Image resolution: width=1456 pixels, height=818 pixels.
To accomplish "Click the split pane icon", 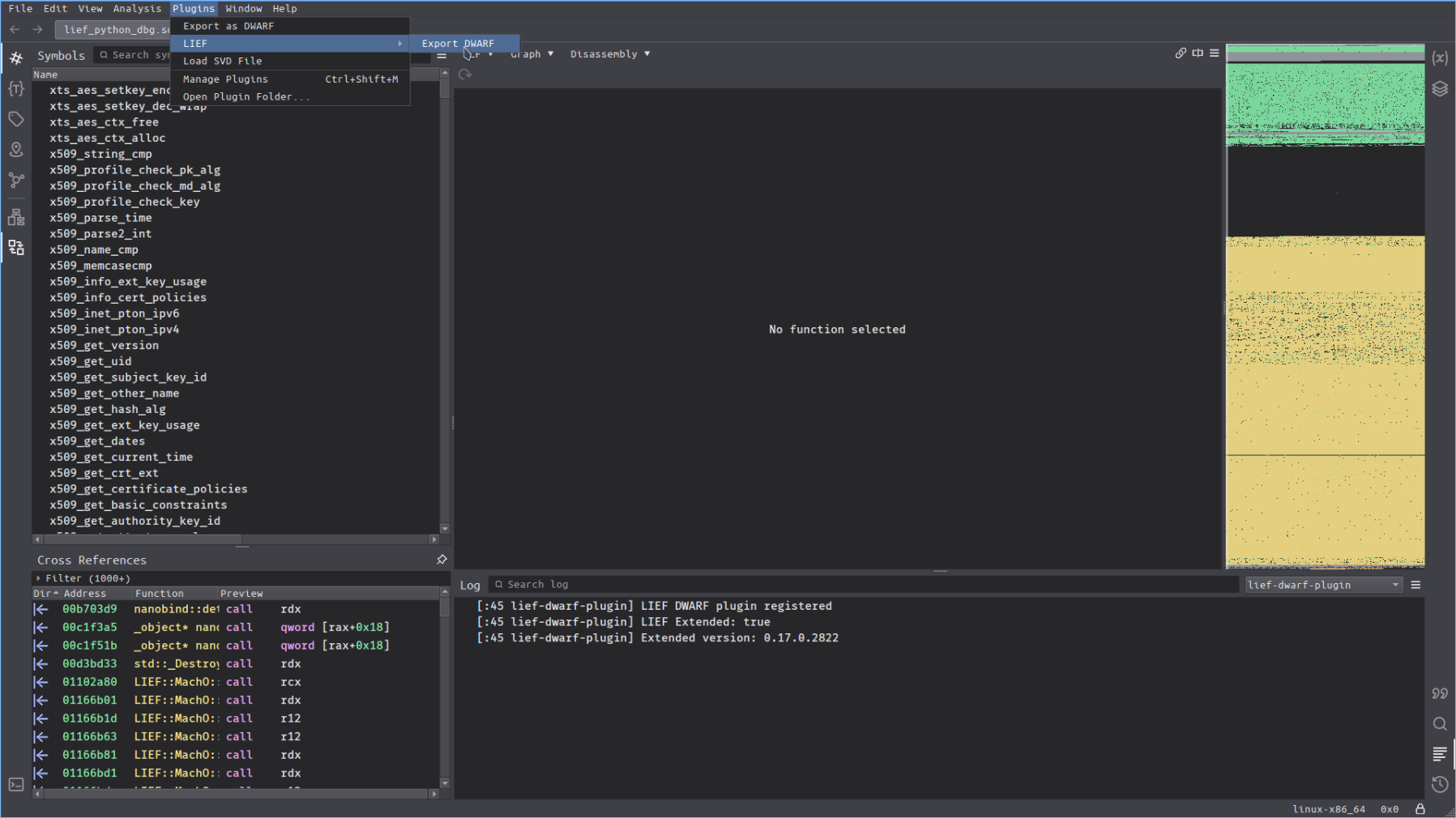I will (x=1198, y=53).
